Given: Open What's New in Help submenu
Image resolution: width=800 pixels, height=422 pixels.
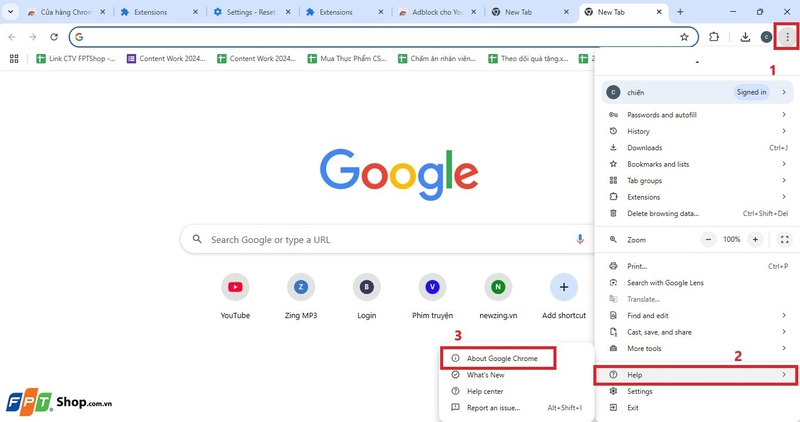Looking at the screenshot, I should (x=516, y=375).
